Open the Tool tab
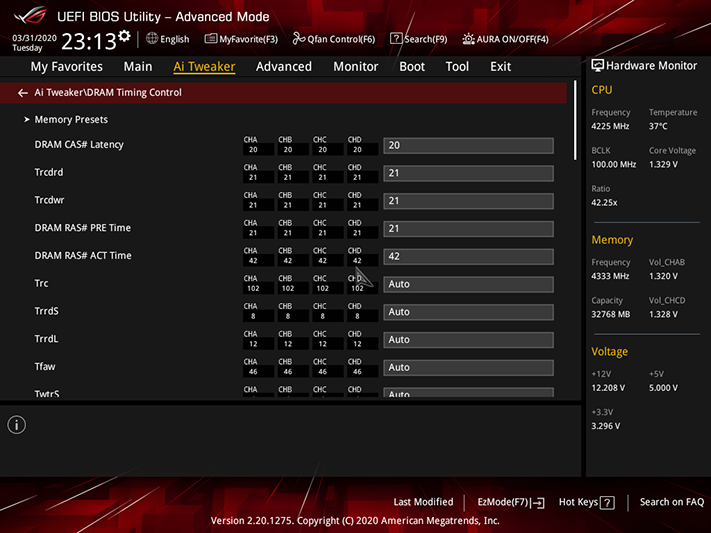 point(457,66)
